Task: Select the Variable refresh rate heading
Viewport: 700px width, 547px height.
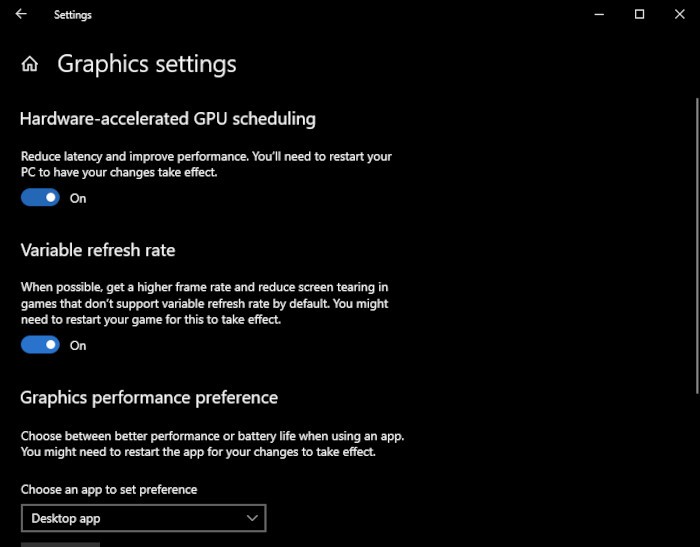Action: point(98,250)
